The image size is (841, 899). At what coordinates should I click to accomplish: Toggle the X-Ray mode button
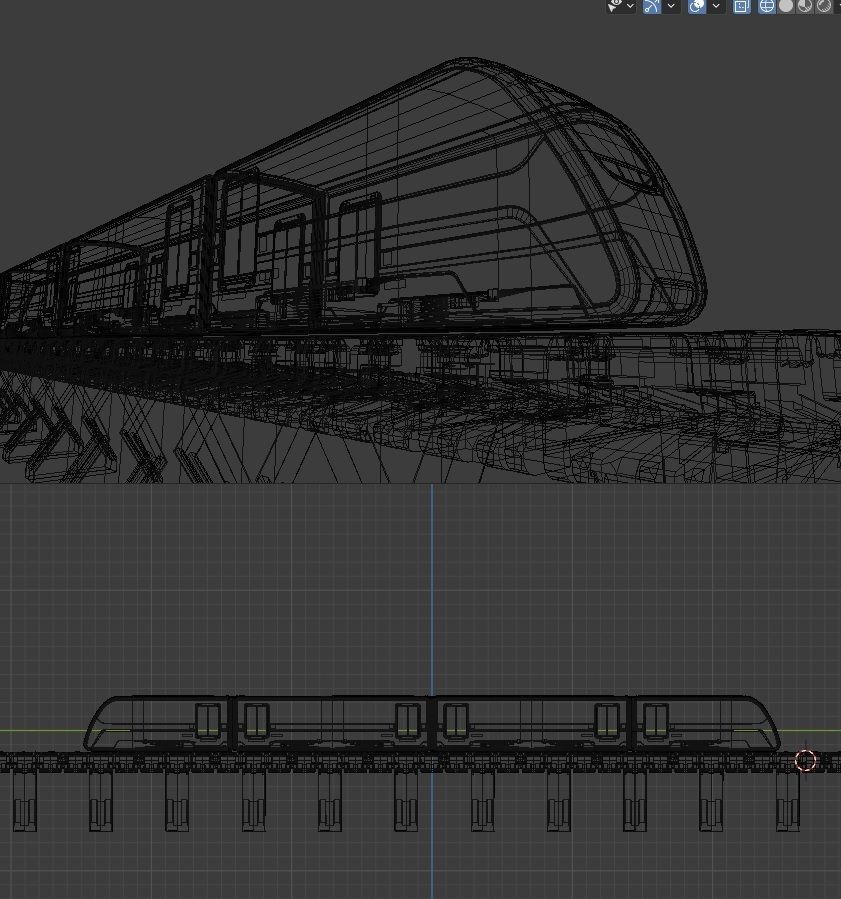[741, 6]
